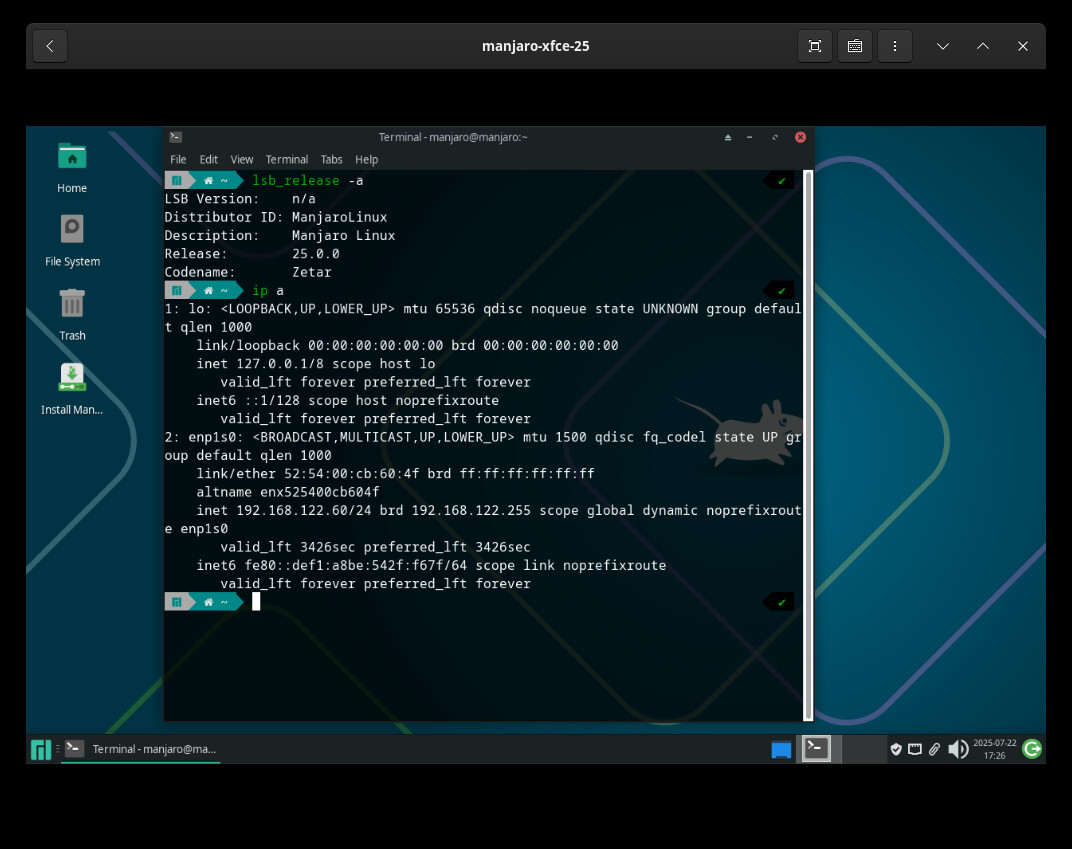Expand the up chevron control in the header bar
The width and height of the screenshot is (1072, 849).
(982, 45)
